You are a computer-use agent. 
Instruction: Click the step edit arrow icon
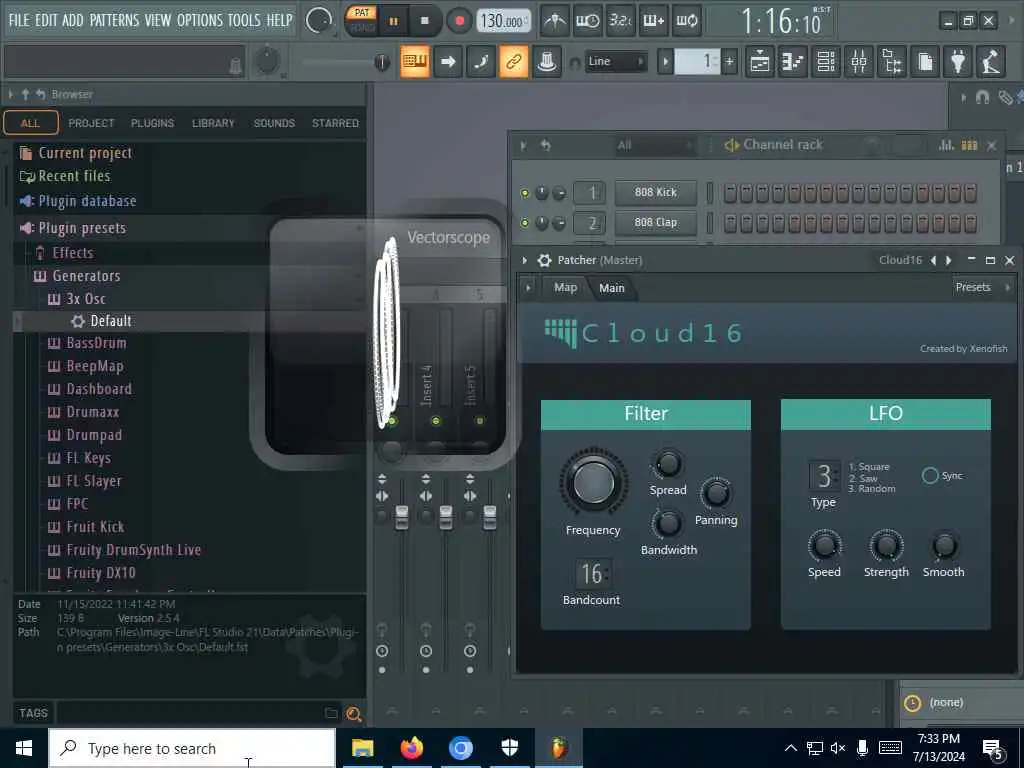(x=447, y=61)
